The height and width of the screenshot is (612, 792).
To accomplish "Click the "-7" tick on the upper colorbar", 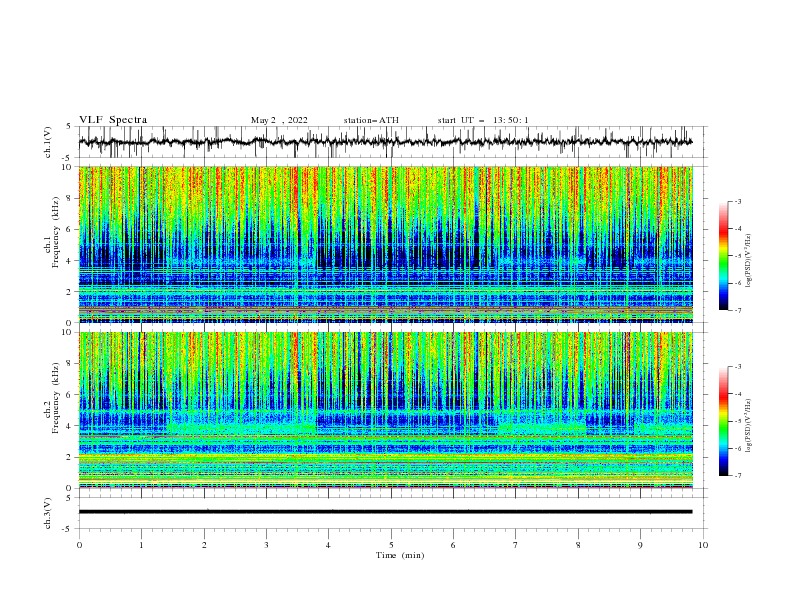I will point(738,310).
